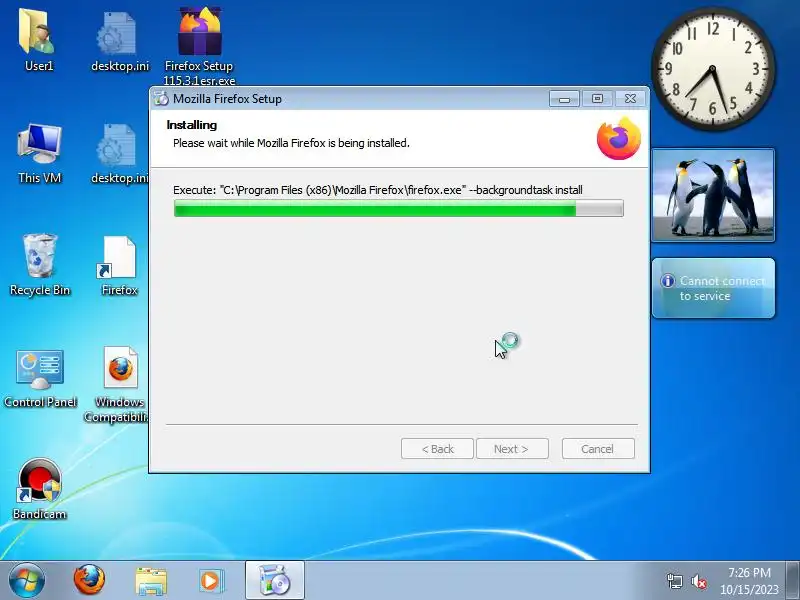The width and height of the screenshot is (800, 600).
Task: Launch Firefox from the taskbar
Action: coord(89,581)
